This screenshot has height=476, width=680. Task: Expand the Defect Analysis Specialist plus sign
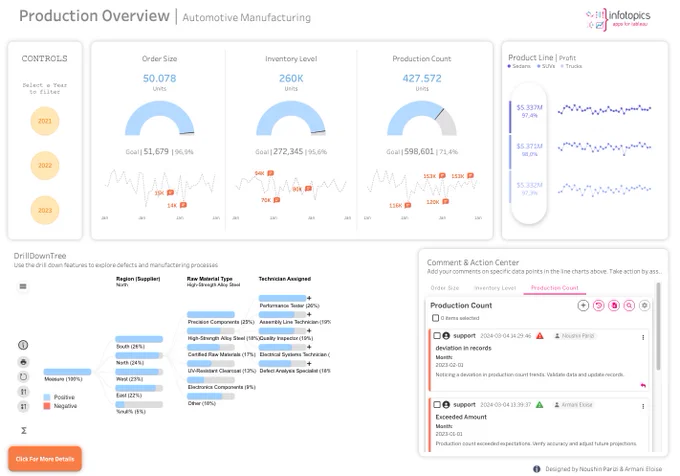(309, 363)
